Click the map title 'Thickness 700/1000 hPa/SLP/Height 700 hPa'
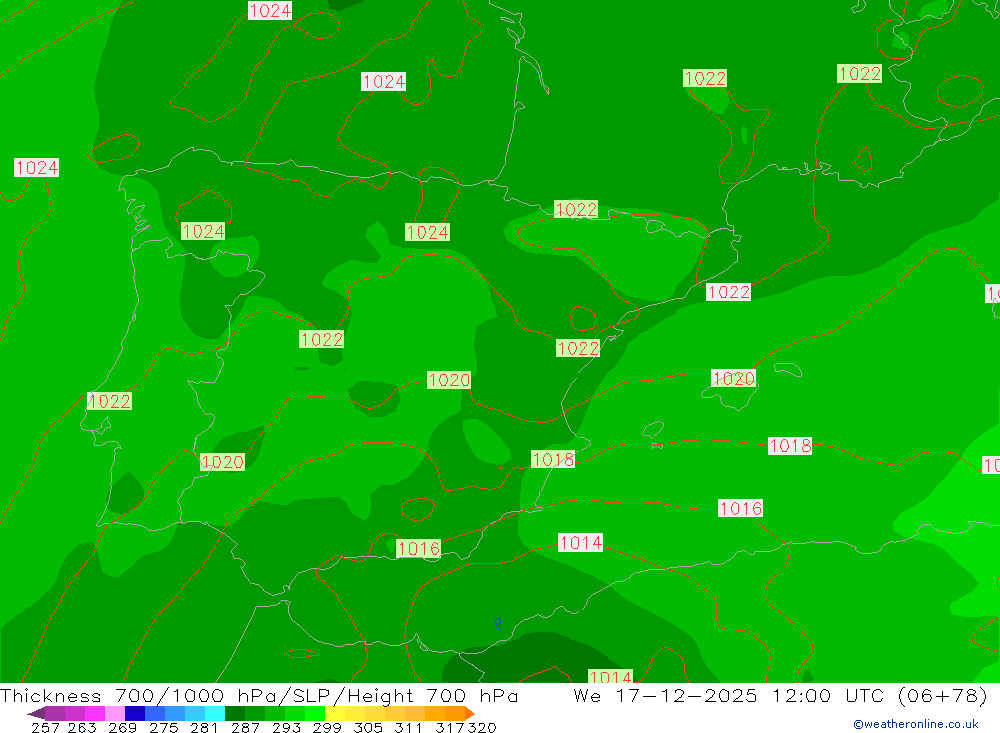 (259, 695)
